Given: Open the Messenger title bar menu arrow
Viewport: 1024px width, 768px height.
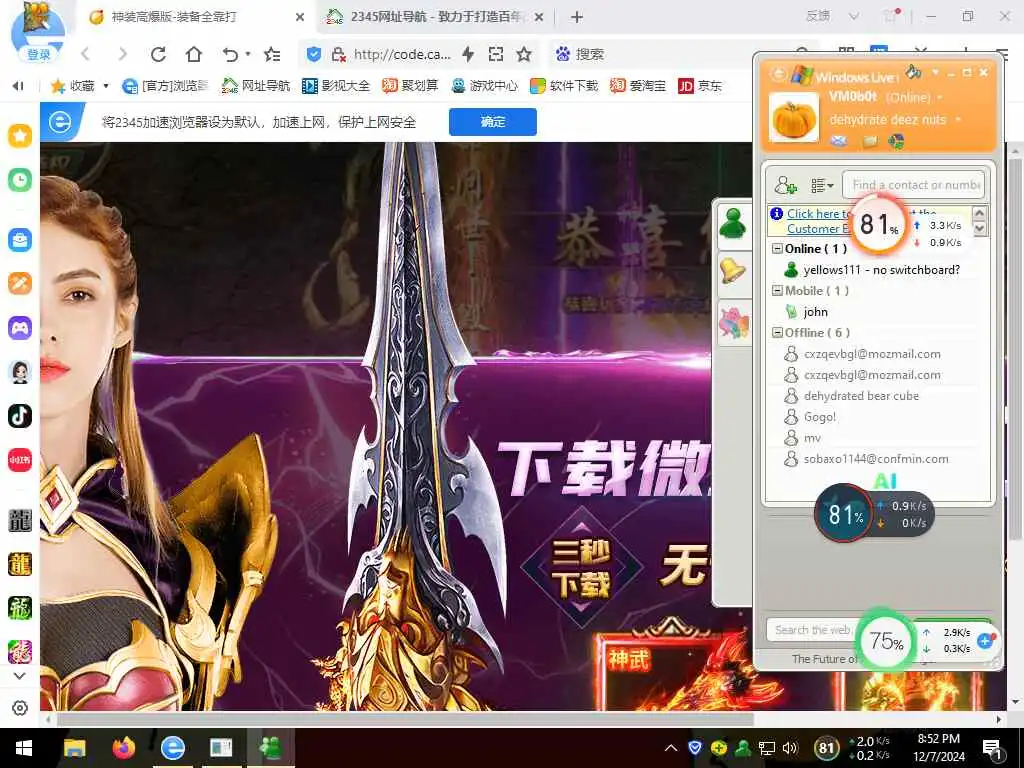Looking at the screenshot, I should coord(935,72).
